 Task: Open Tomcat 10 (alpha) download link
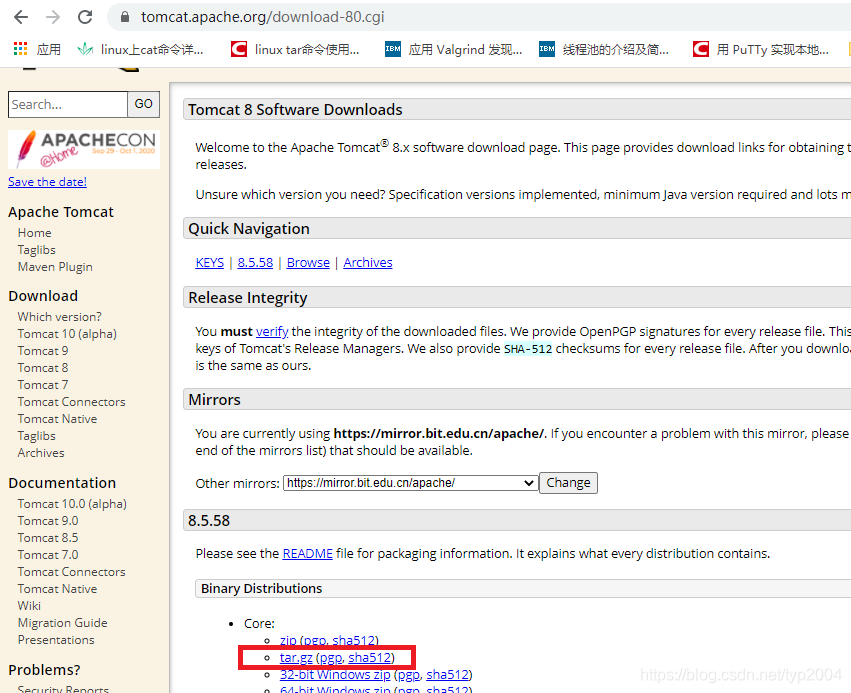click(67, 334)
